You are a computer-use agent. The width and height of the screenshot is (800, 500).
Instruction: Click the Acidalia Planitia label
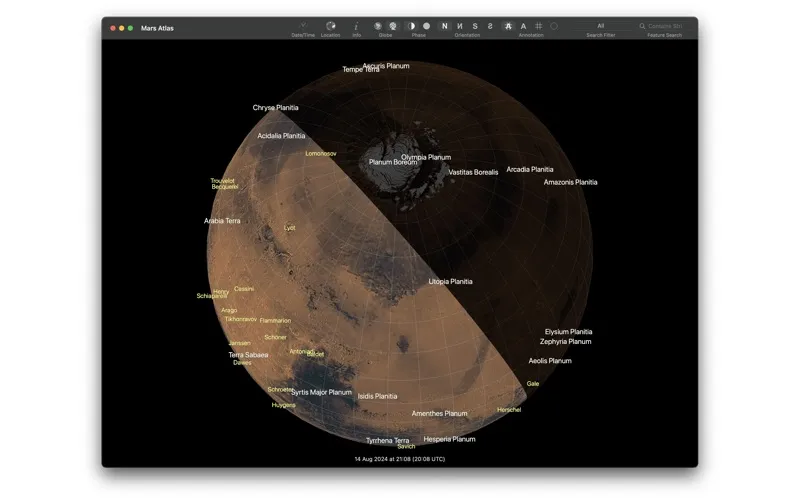click(x=281, y=136)
